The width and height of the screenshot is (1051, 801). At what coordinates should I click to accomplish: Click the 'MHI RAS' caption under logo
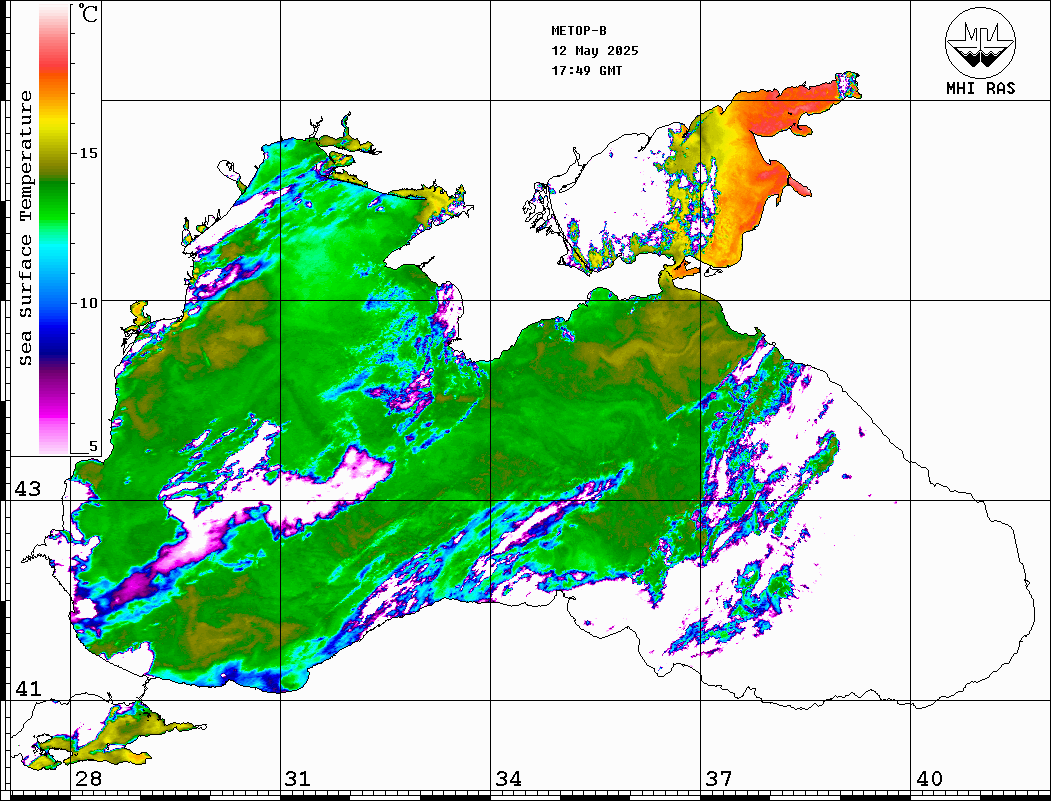point(981,88)
